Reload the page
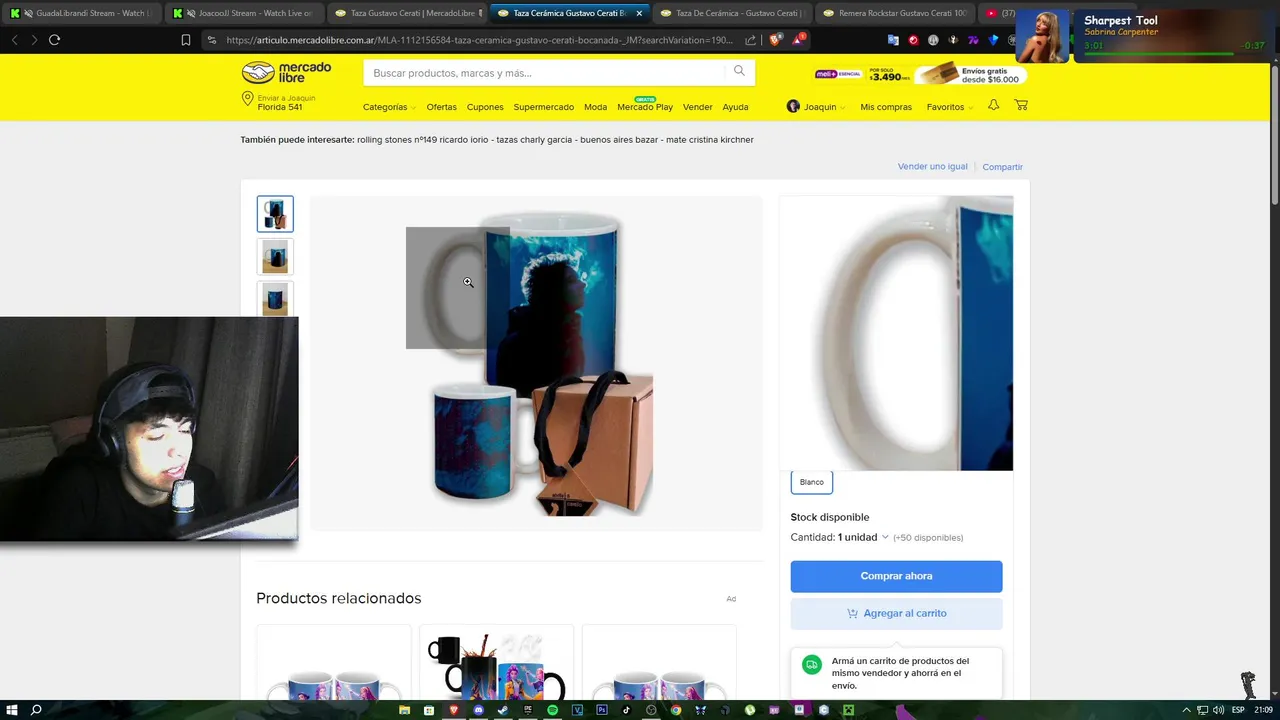The image size is (1280, 720). pyautogui.click(x=54, y=40)
